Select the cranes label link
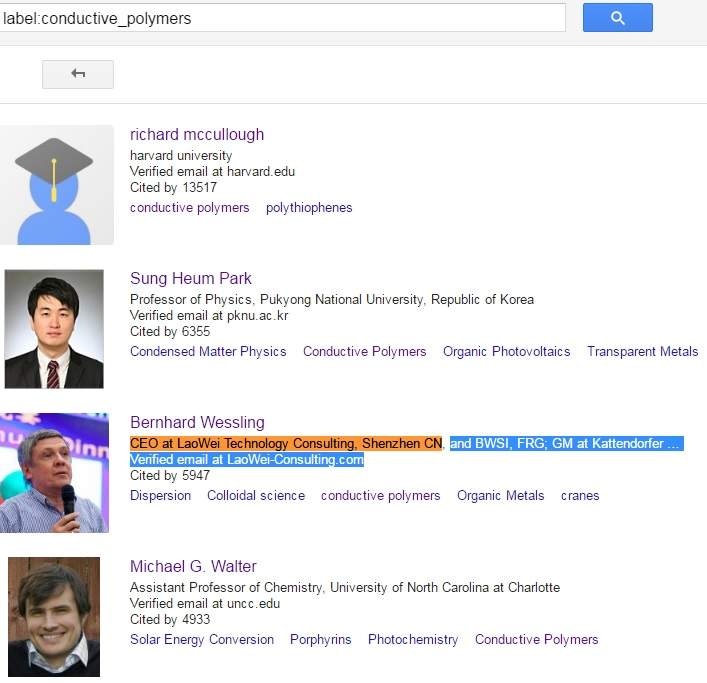The image size is (707, 683). click(580, 496)
